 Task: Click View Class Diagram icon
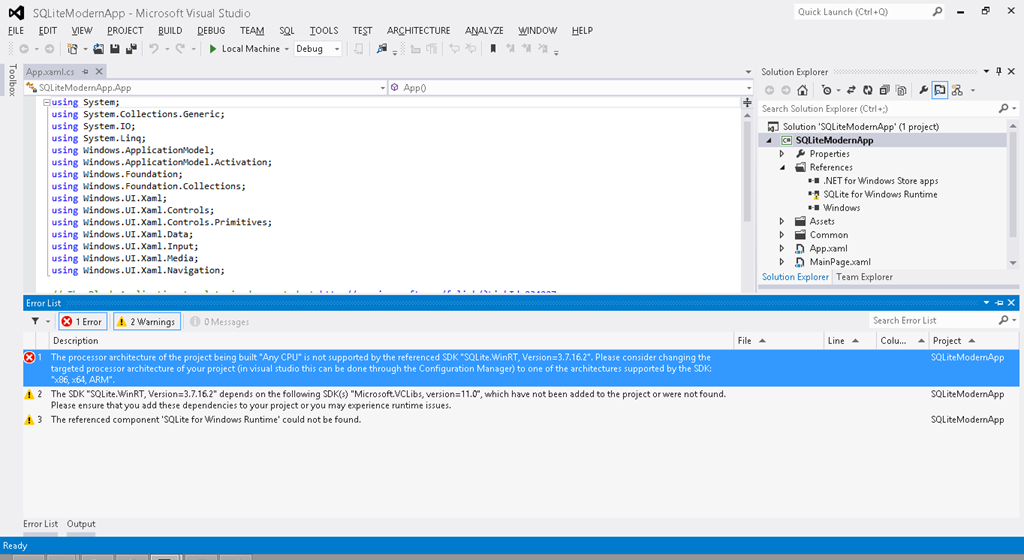(x=957, y=91)
